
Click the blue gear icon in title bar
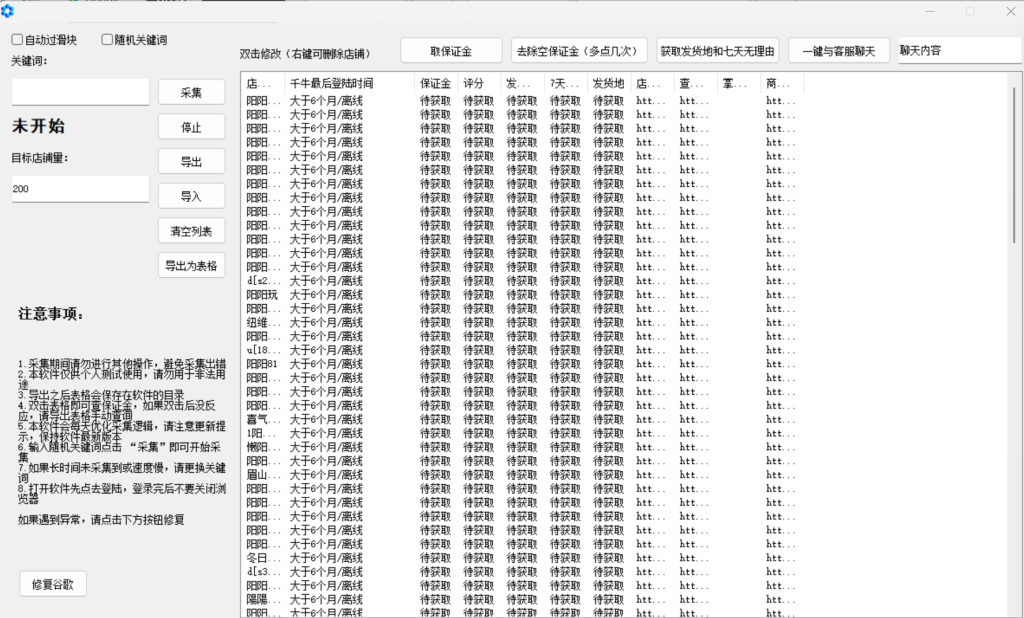(x=8, y=11)
